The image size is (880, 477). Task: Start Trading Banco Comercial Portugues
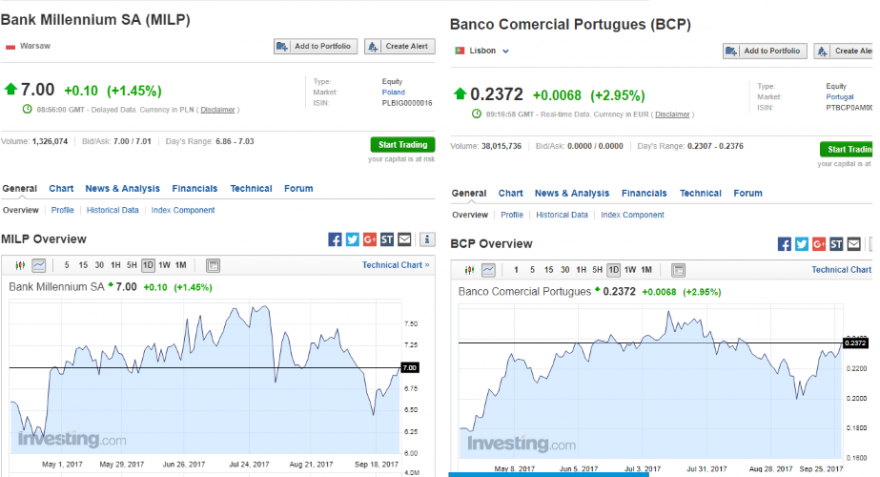(x=846, y=149)
